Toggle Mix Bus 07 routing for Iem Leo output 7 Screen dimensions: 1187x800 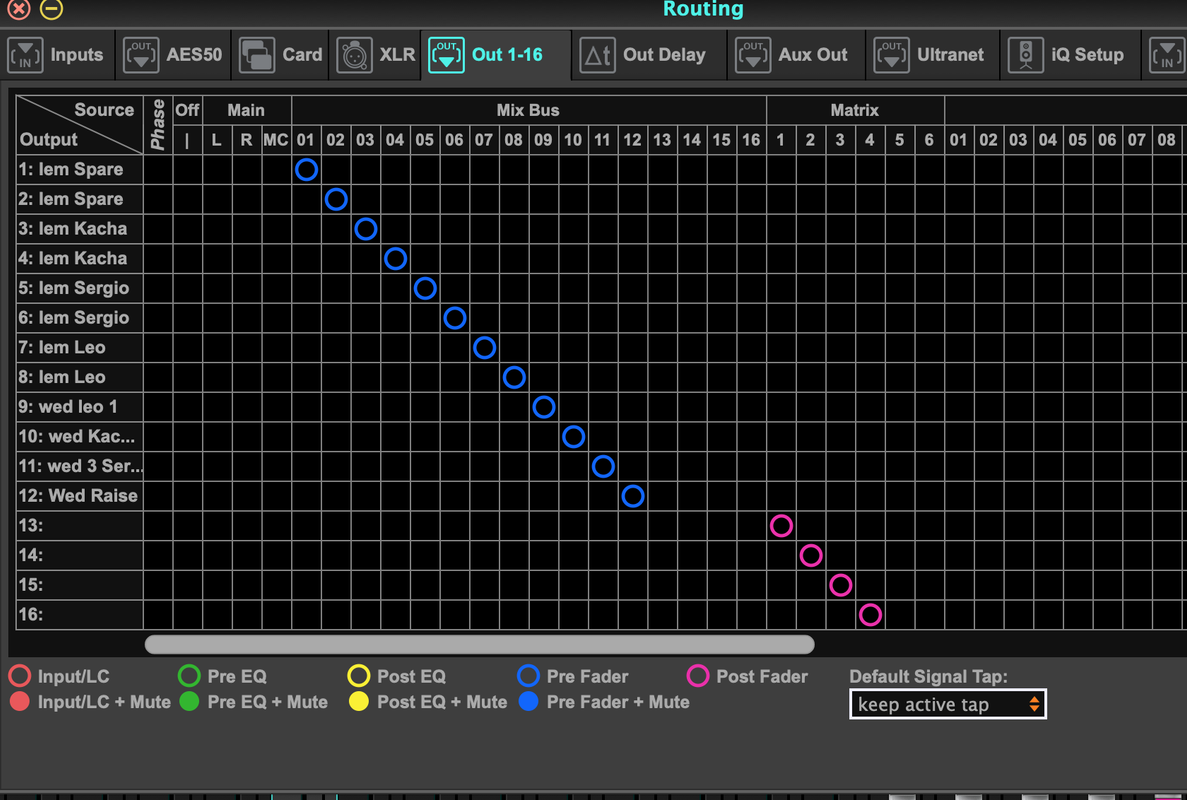[484, 347]
